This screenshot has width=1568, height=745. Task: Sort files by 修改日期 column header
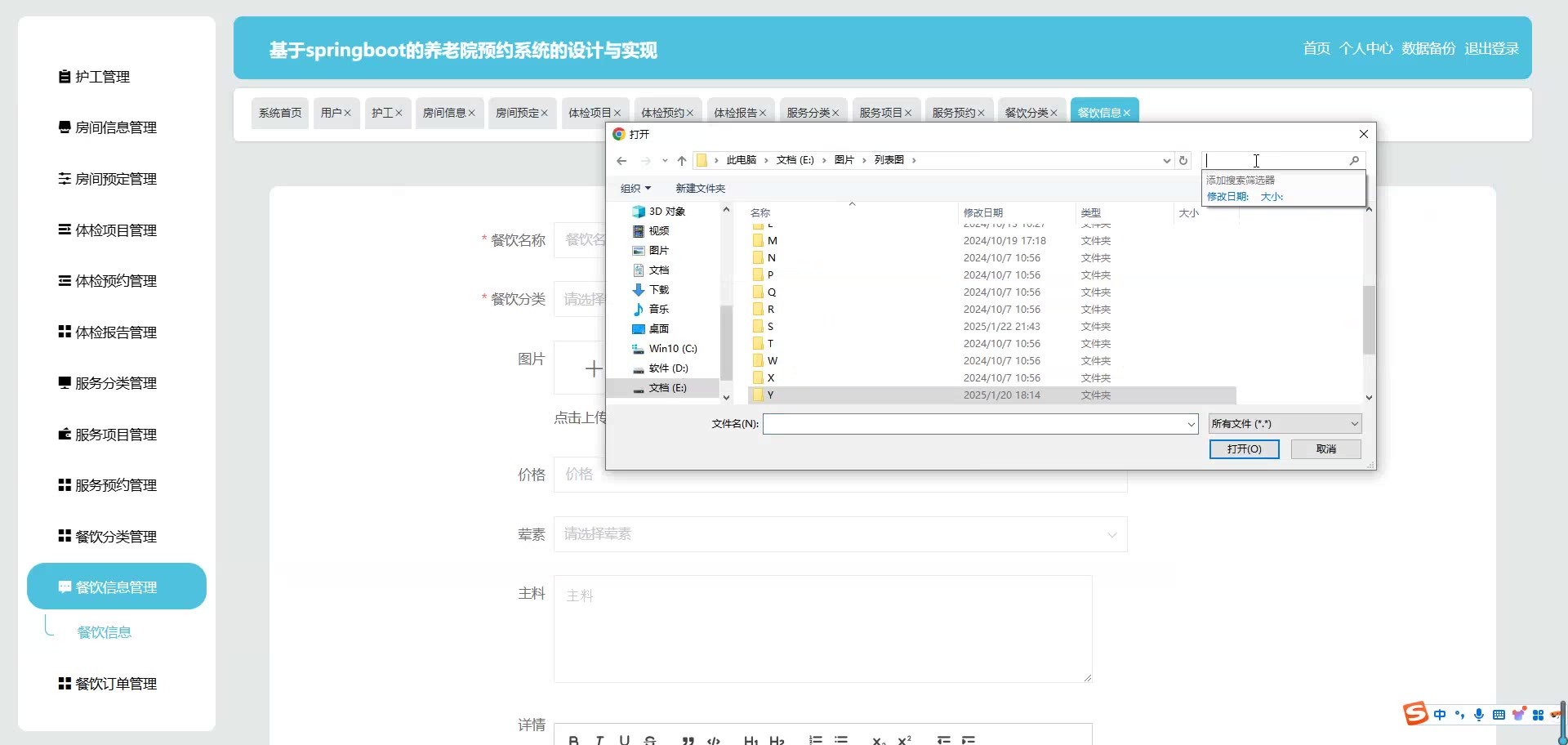tap(1017, 212)
